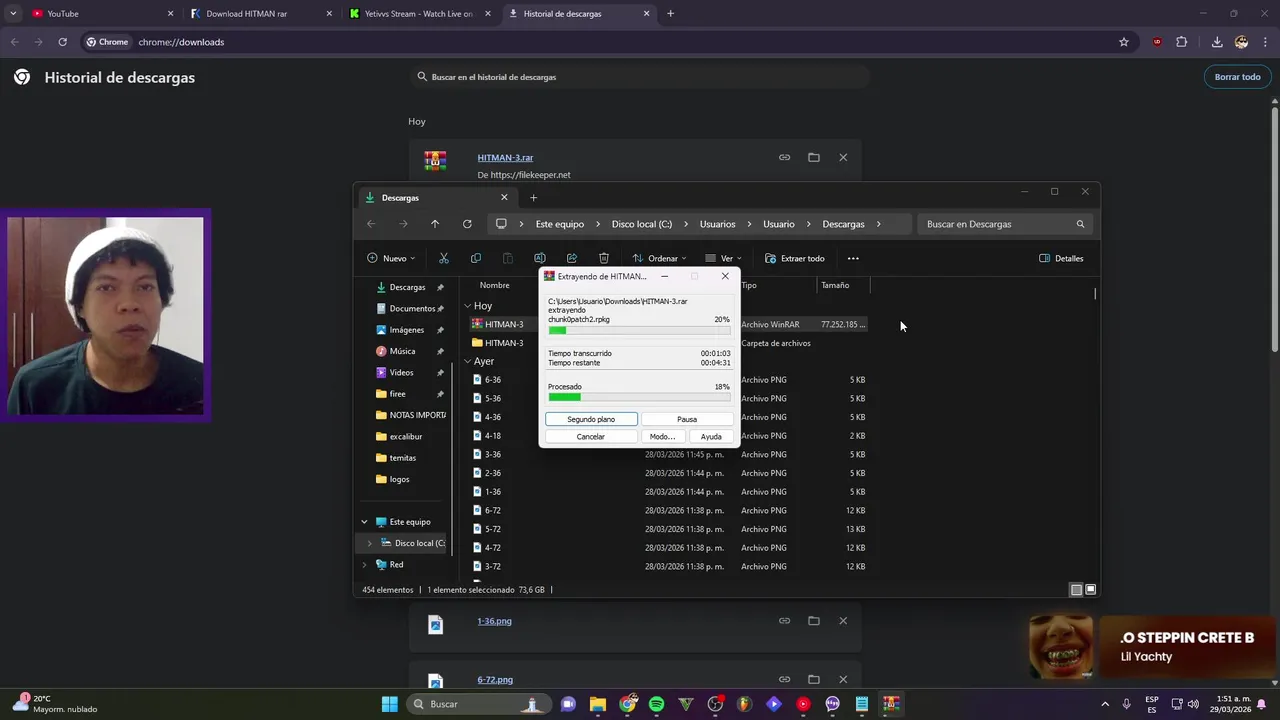Screen dimensions: 1280x720
Task: Pause the WinRAR extraction
Action: click(x=687, y=419)
